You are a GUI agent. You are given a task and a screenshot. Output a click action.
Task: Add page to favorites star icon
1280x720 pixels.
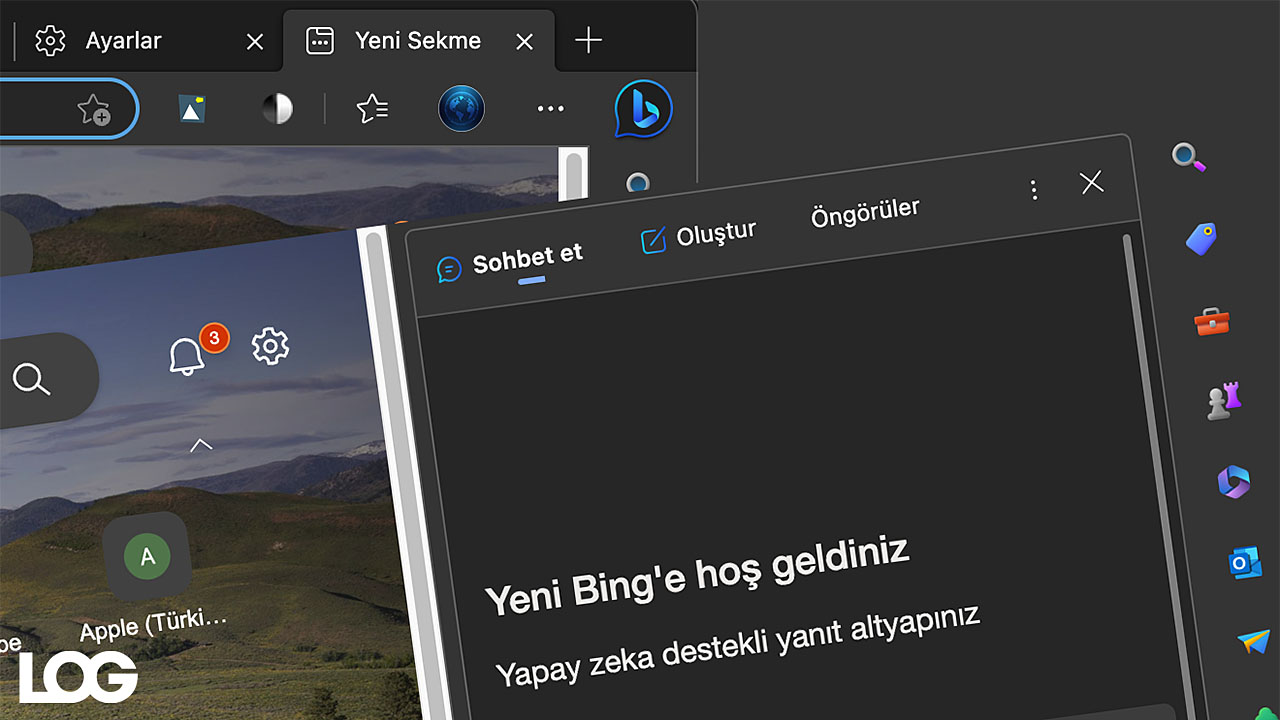pos(94,109)
